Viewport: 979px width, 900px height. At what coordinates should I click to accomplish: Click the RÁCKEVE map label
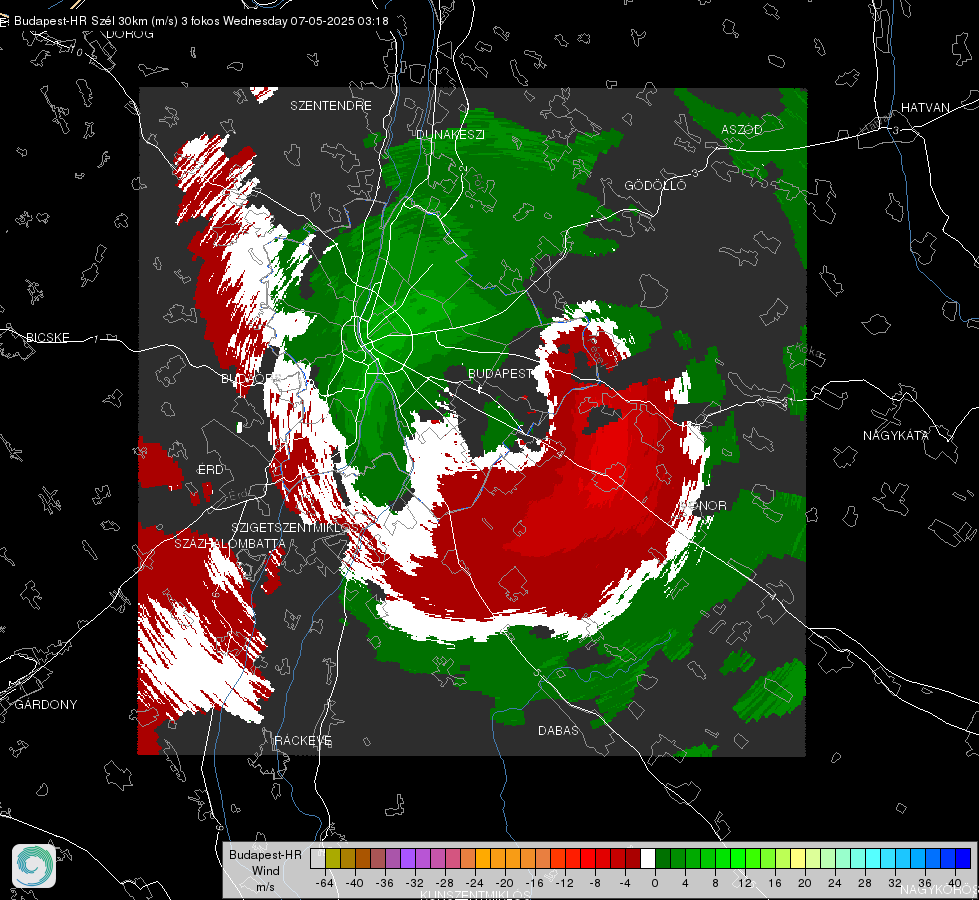[x=303, y=740]
